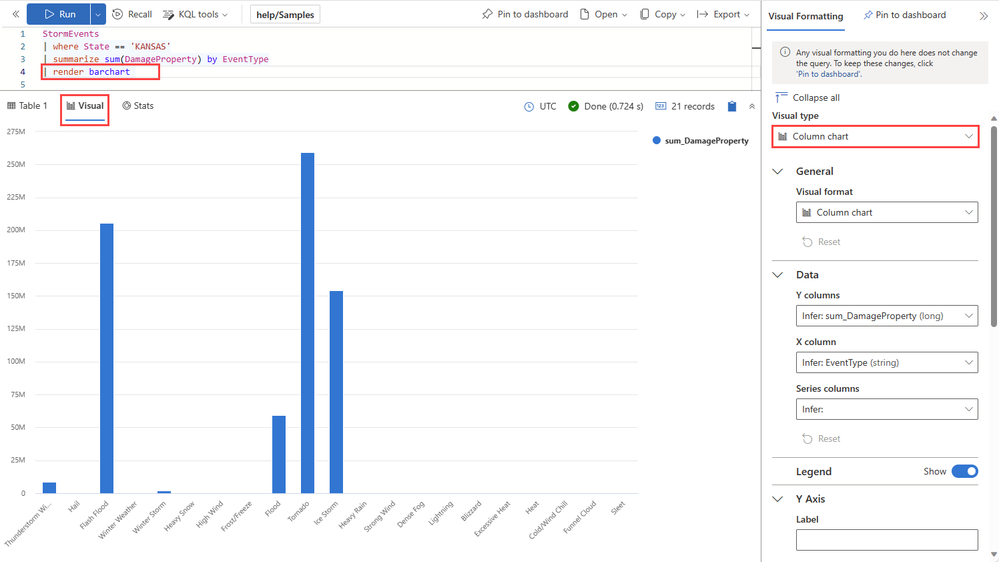Switch to the Table 1 tab

[27, 106]
